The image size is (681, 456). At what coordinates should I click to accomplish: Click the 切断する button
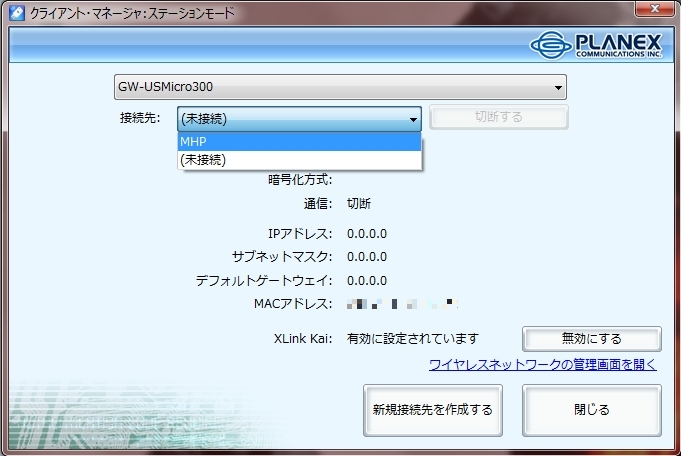point(499,117)
